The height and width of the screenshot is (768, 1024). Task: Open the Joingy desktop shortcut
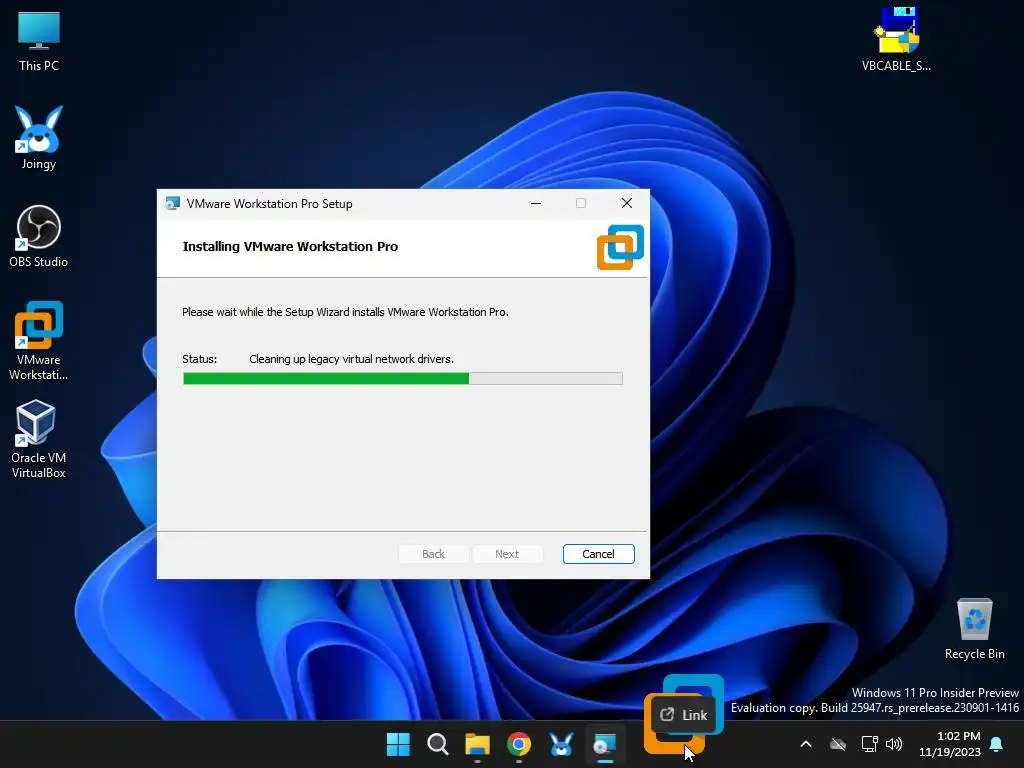click(x=39, y=138)
